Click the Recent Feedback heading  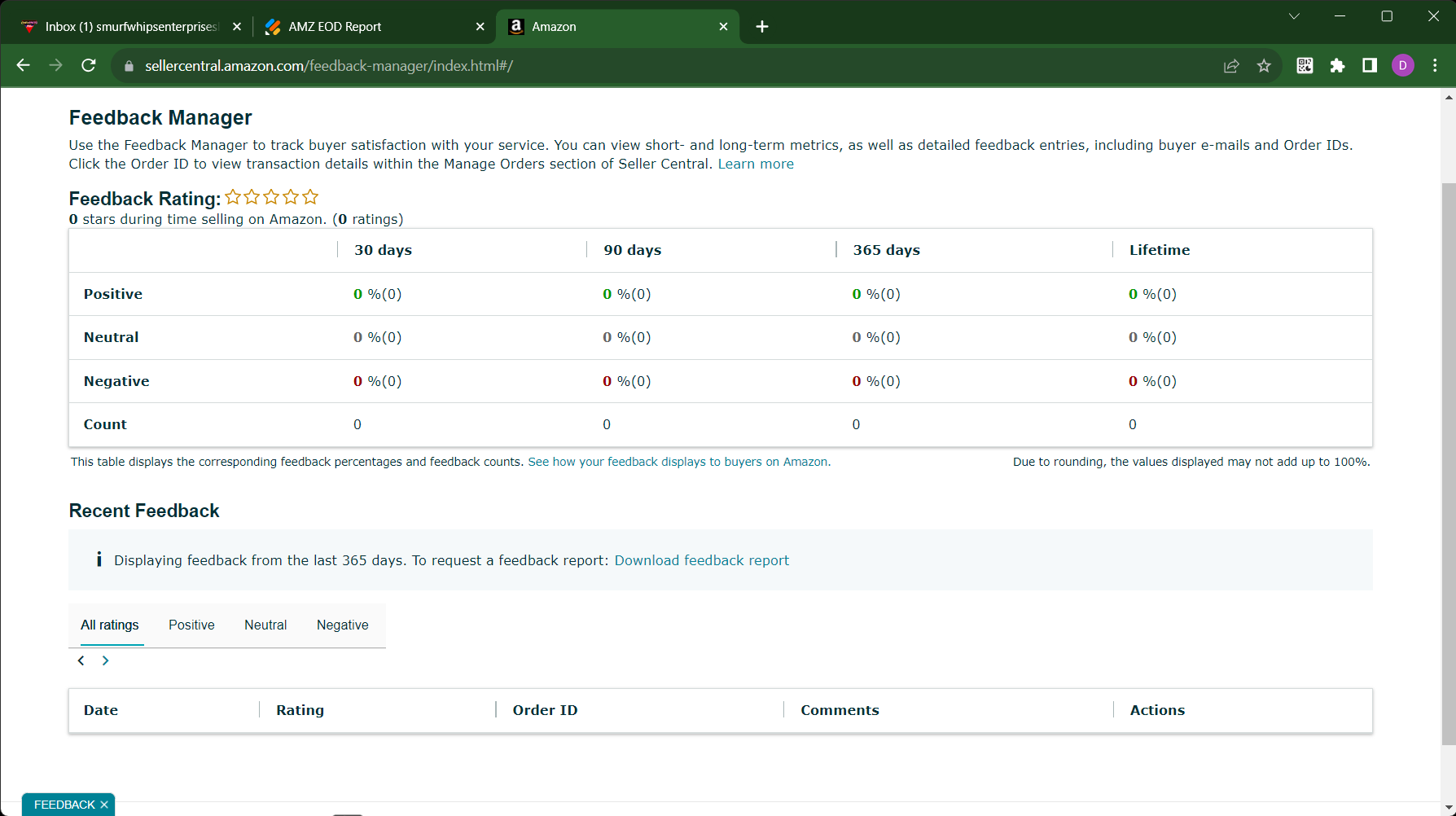(144, 511)
